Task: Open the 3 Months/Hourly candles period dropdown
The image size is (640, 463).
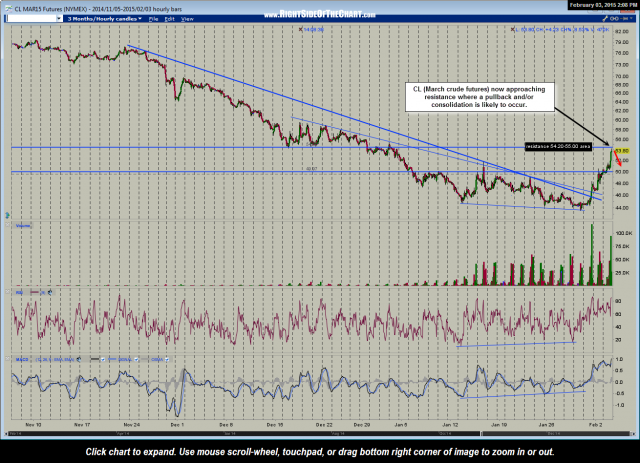Action: (104, 19)
